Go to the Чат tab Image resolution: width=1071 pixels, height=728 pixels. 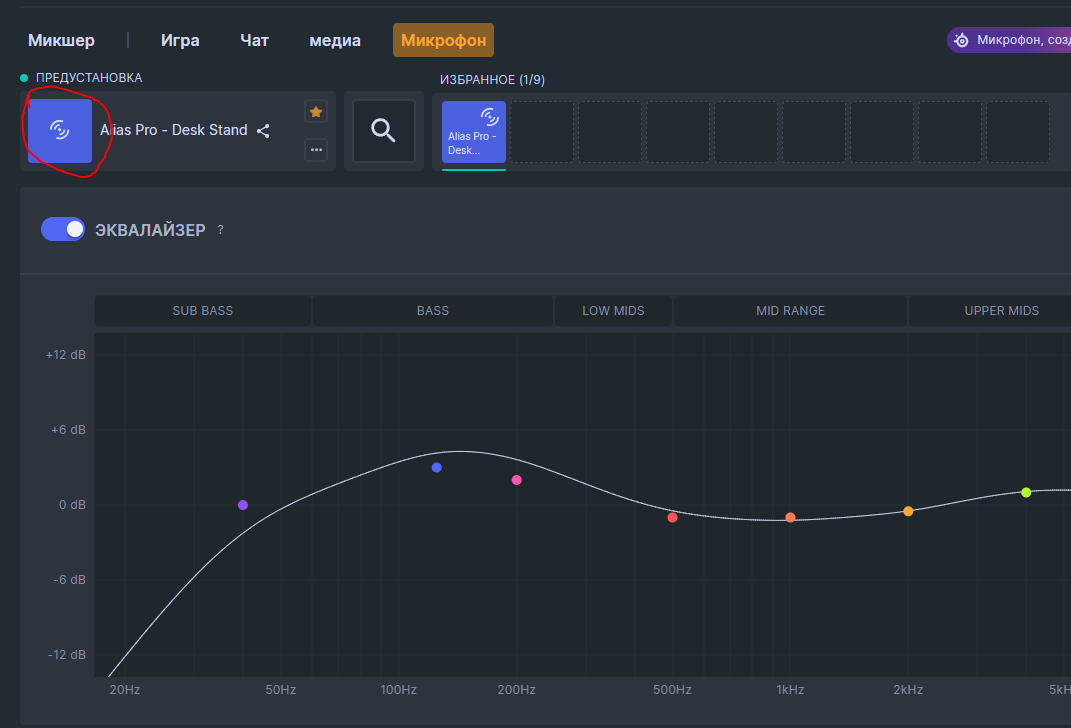pos(254,40)
